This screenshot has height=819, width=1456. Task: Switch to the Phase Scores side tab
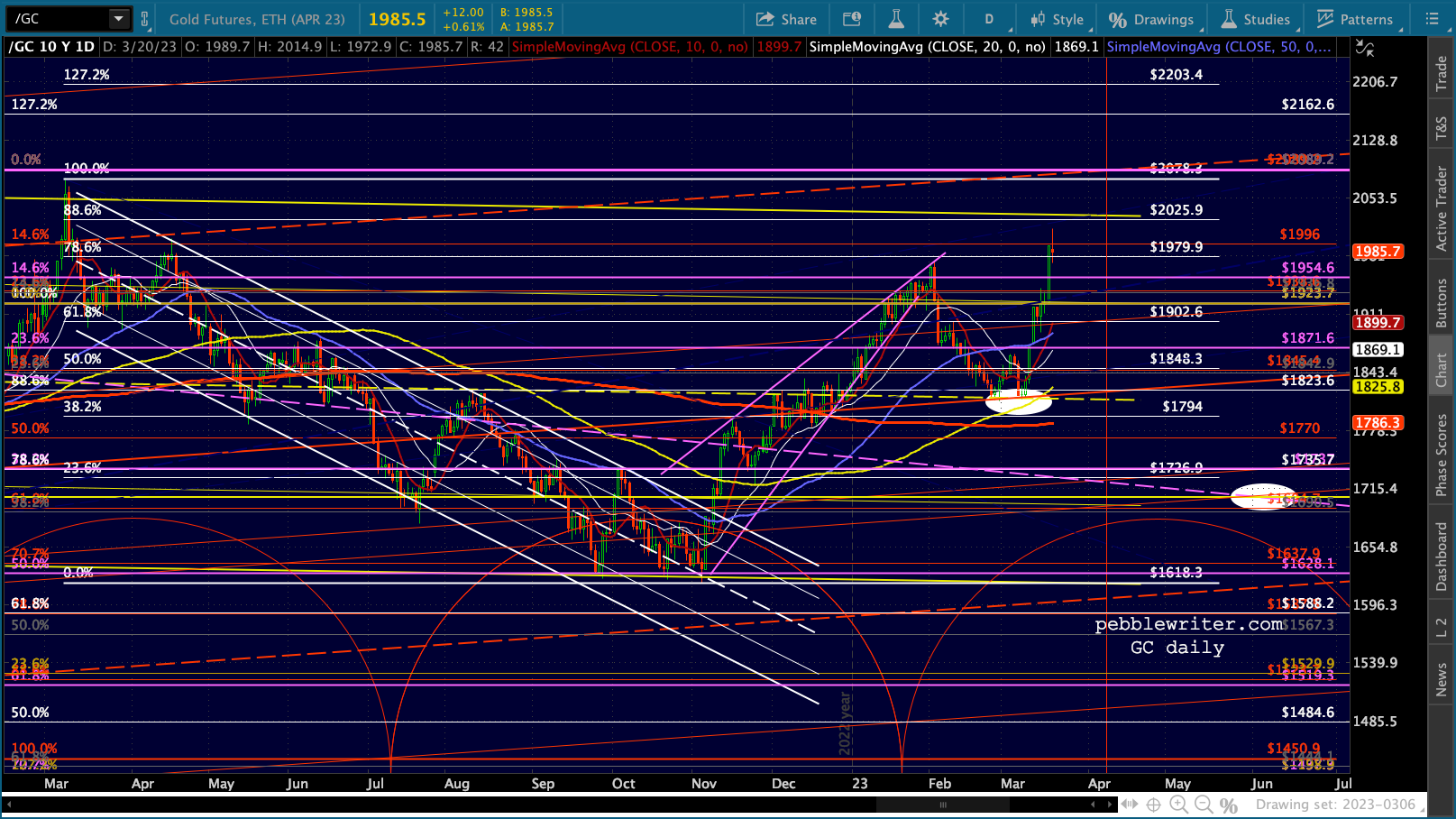pos(1441,455)
